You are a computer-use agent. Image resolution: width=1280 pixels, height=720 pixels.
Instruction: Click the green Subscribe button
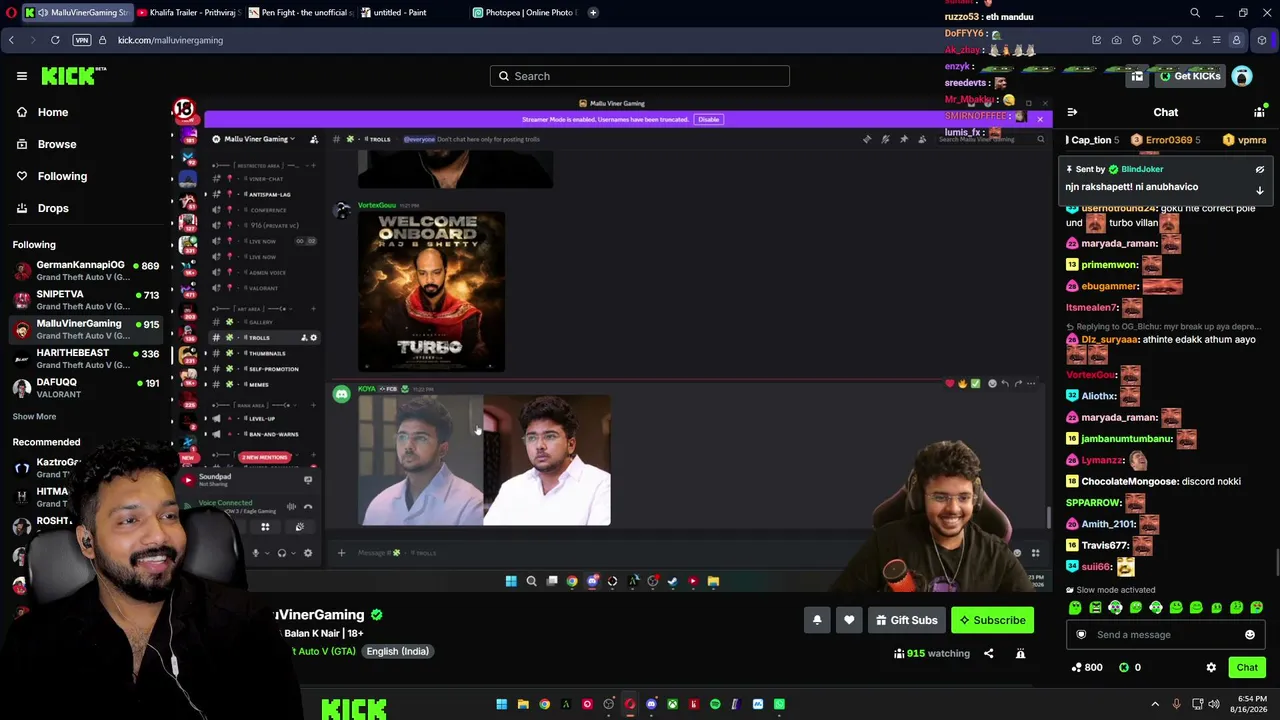click(x=992, y=620)
